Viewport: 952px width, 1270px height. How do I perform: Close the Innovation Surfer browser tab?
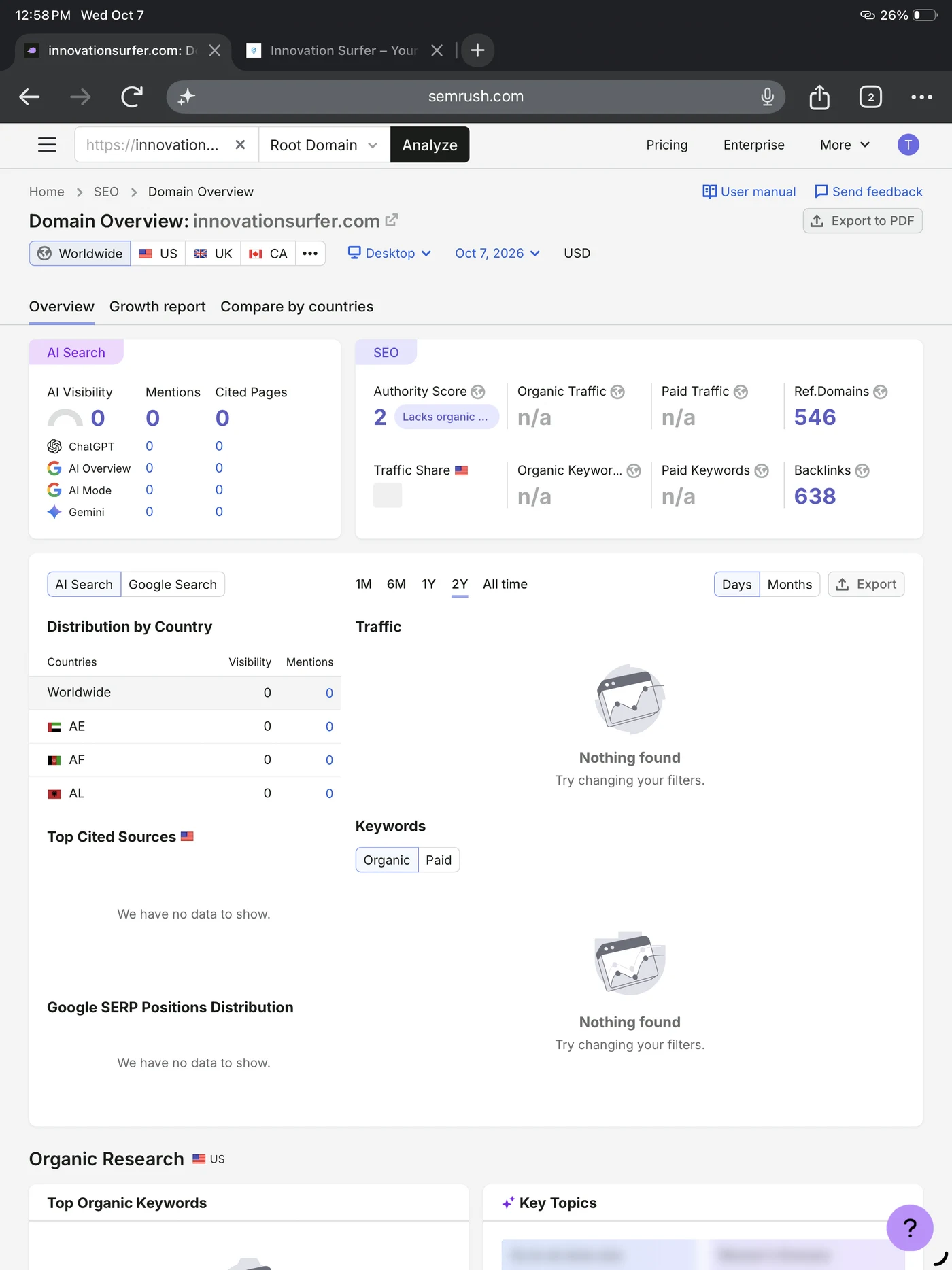(437, 50)
